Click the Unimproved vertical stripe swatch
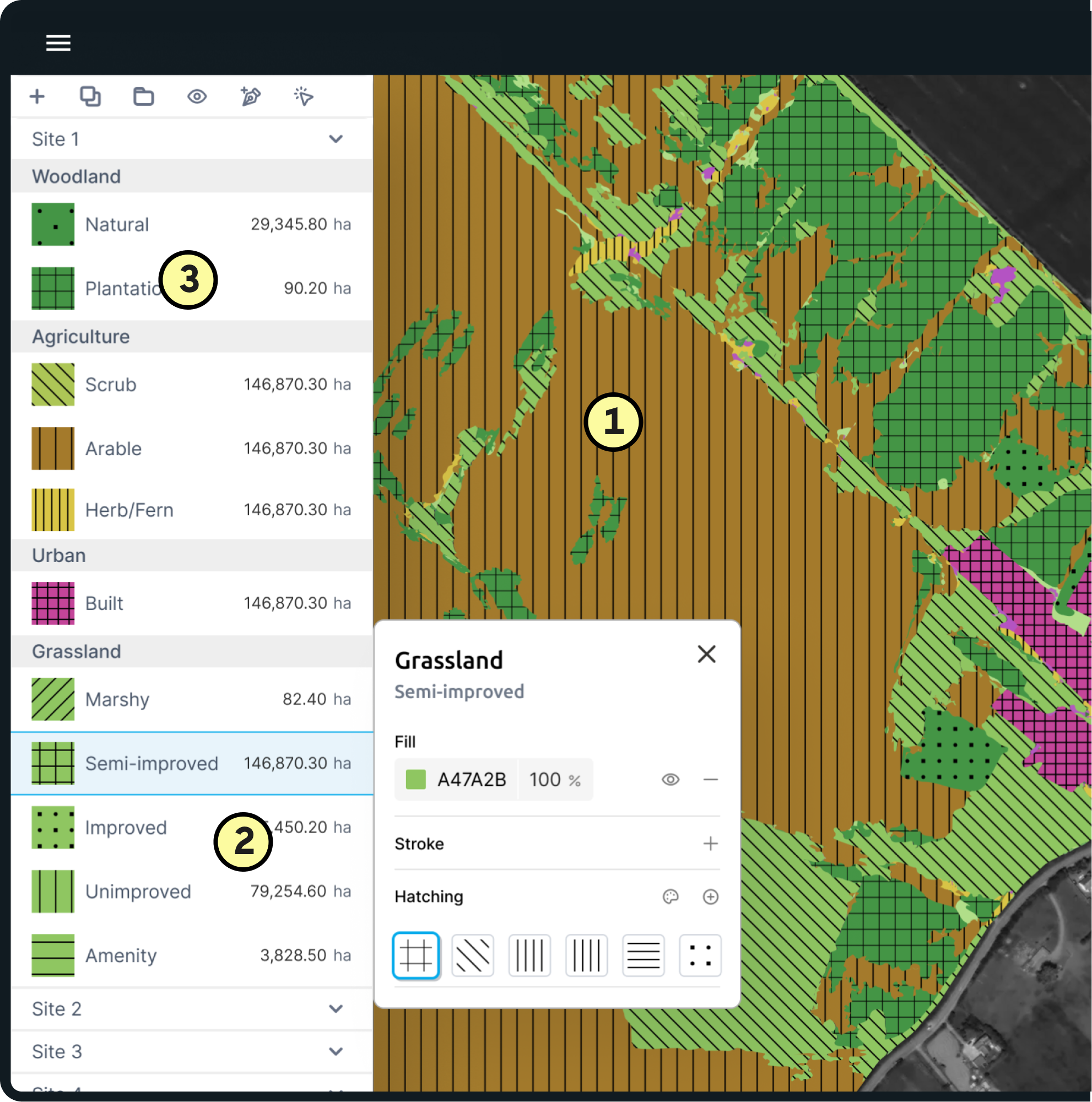This screenshot has height=1102, width=1092. pos(53,892)
